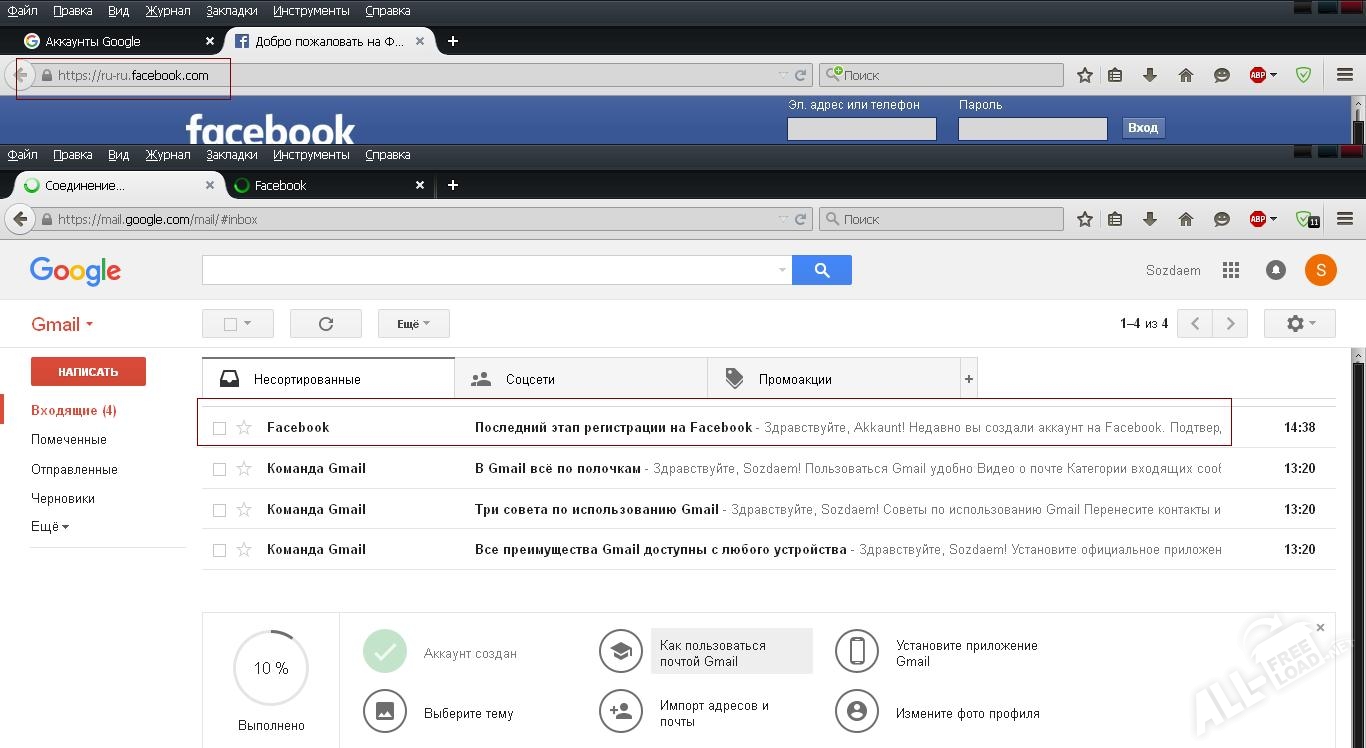Click the blue Gmail search button
Screen dimensions: 1366x748
click(x=821, y=270)
